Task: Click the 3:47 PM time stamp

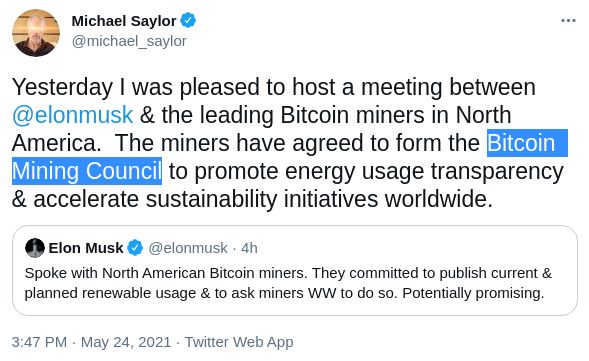Action: tap(39, 342)
